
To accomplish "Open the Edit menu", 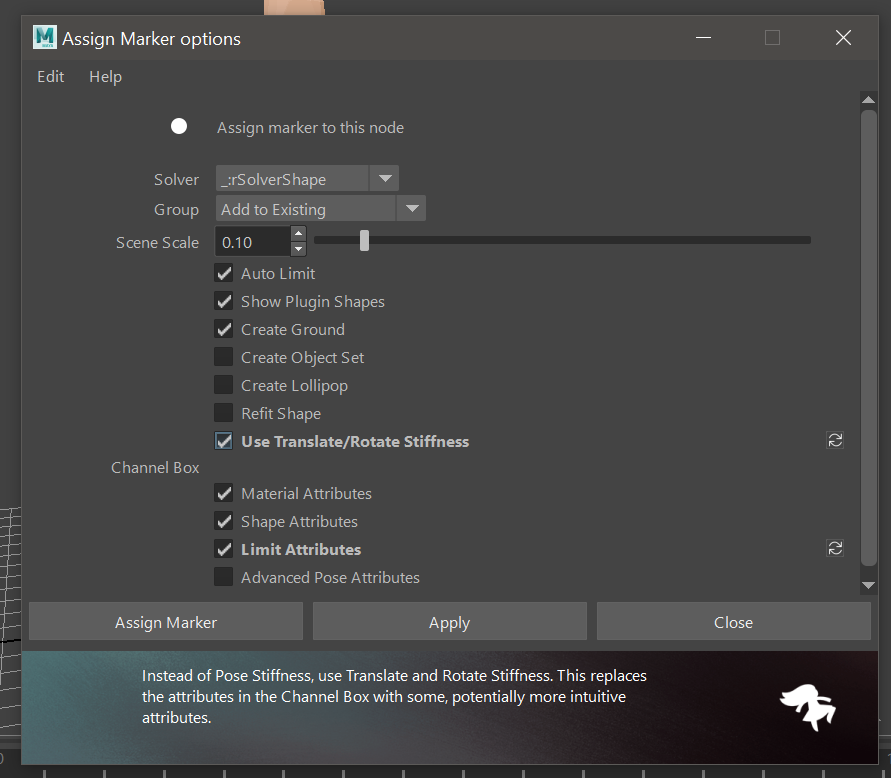I will pos(51,77).
